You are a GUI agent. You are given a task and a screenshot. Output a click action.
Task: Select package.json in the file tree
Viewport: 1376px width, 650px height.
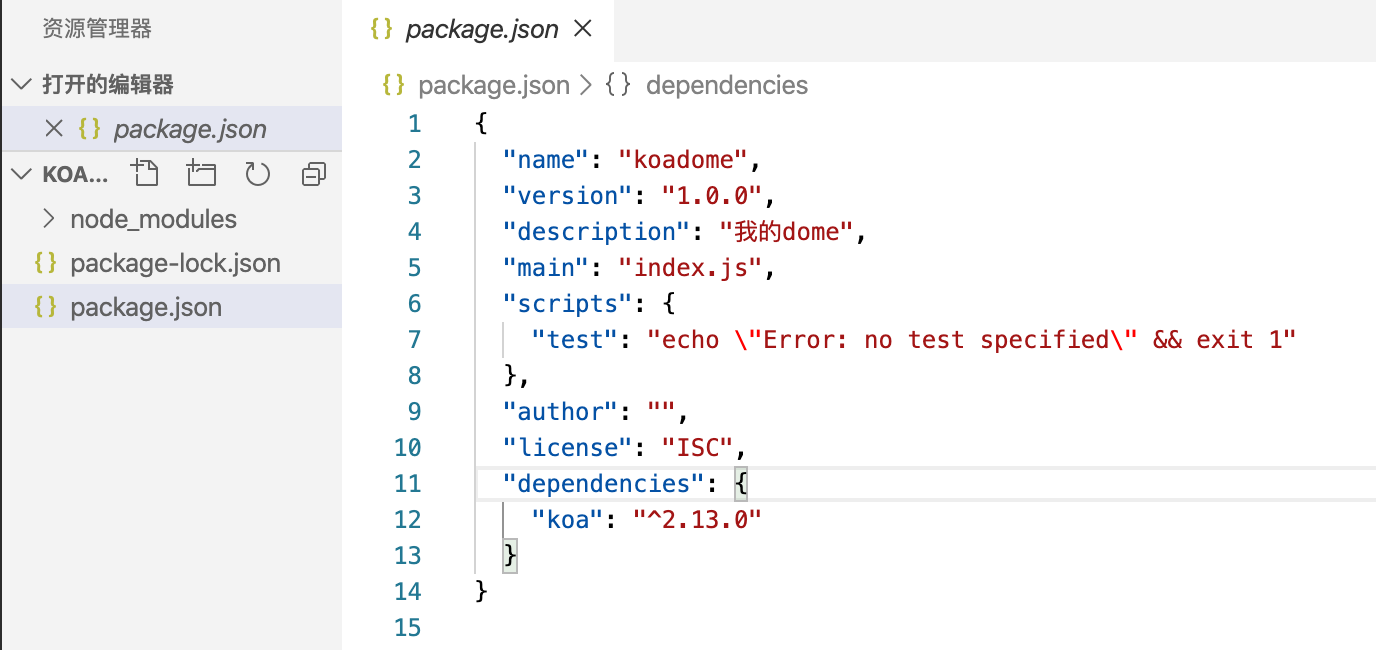pos(171,307)
